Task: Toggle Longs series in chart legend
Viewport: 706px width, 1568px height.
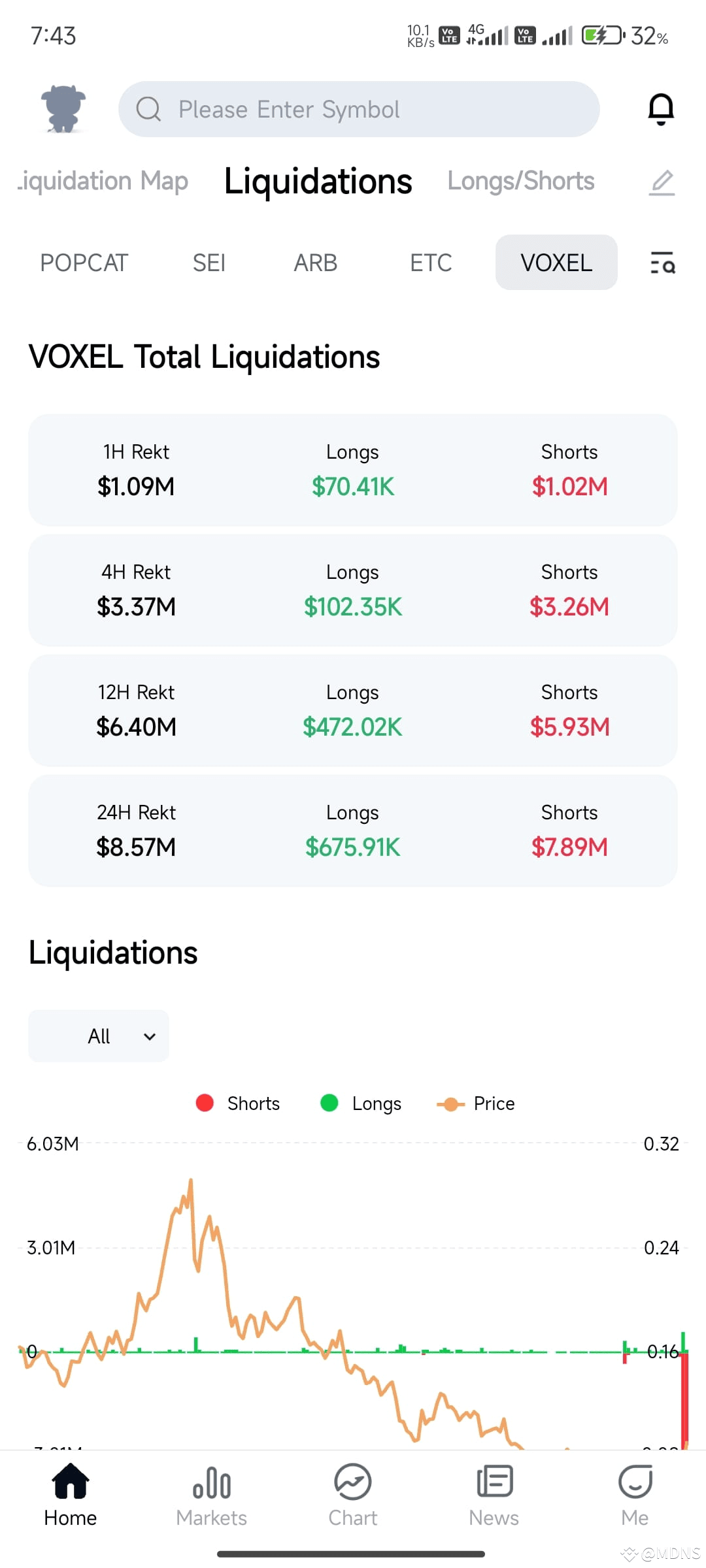Action: 361,1103
